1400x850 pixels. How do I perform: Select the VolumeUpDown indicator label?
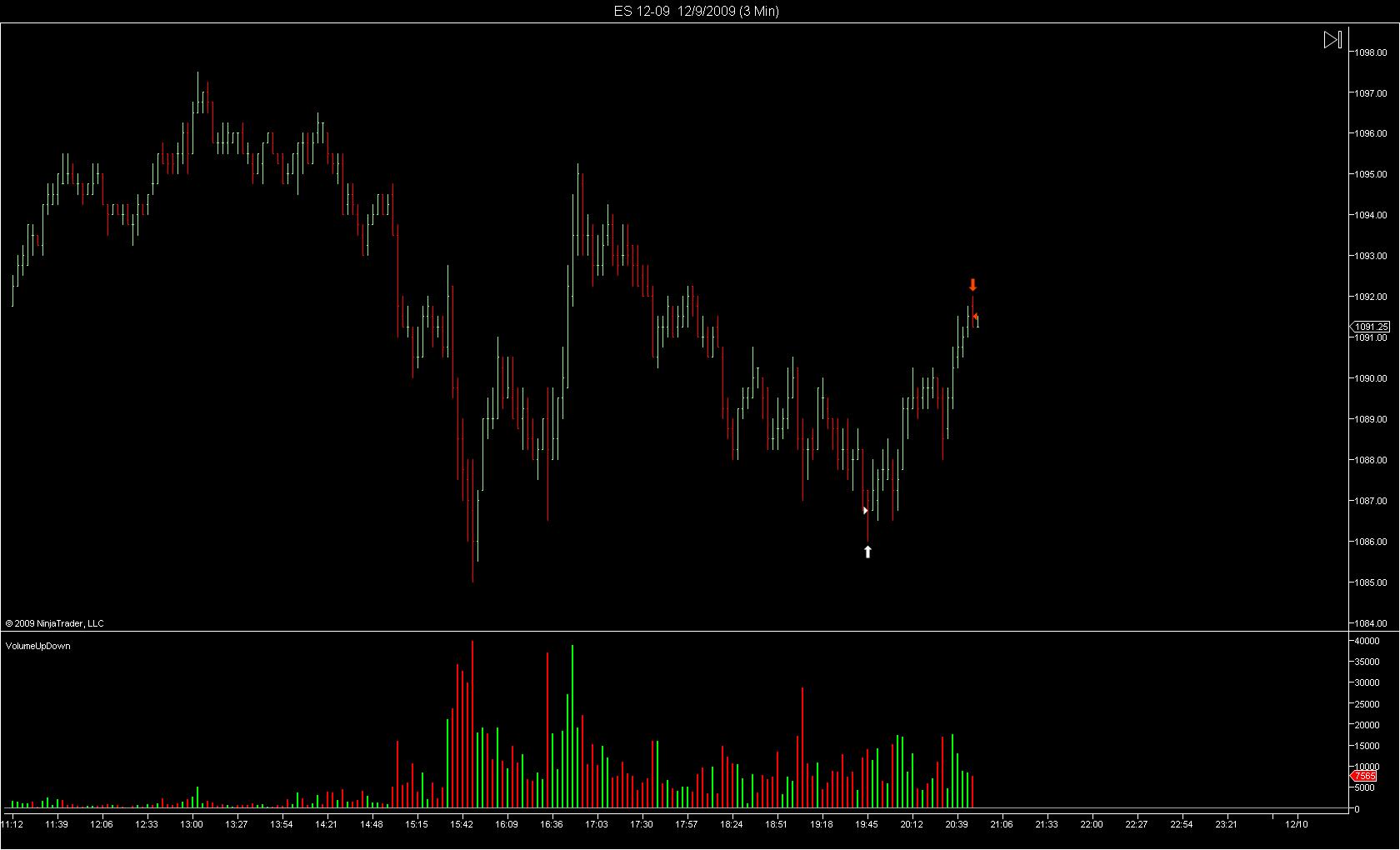coord(38,646)
